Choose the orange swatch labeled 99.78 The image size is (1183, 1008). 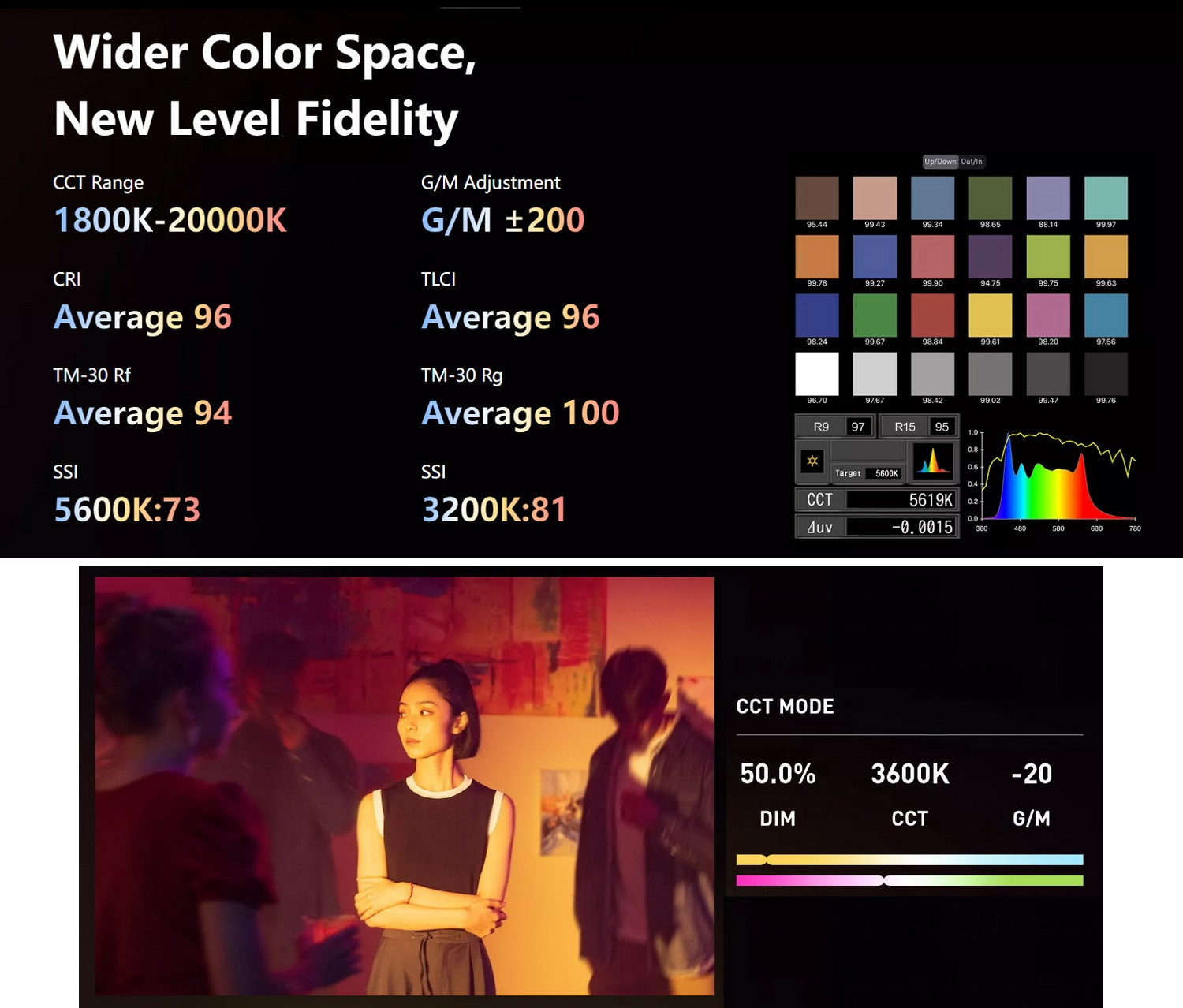[x=817, y=256]
